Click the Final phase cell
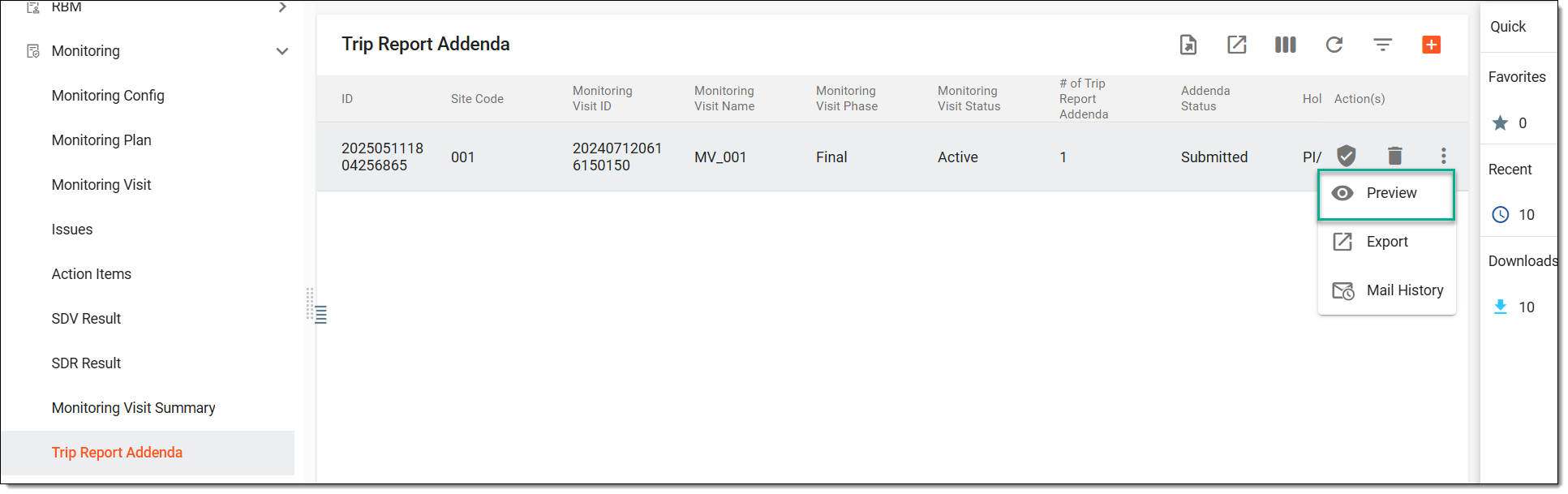Screen dimensions: 1568x494 point(831,157)
